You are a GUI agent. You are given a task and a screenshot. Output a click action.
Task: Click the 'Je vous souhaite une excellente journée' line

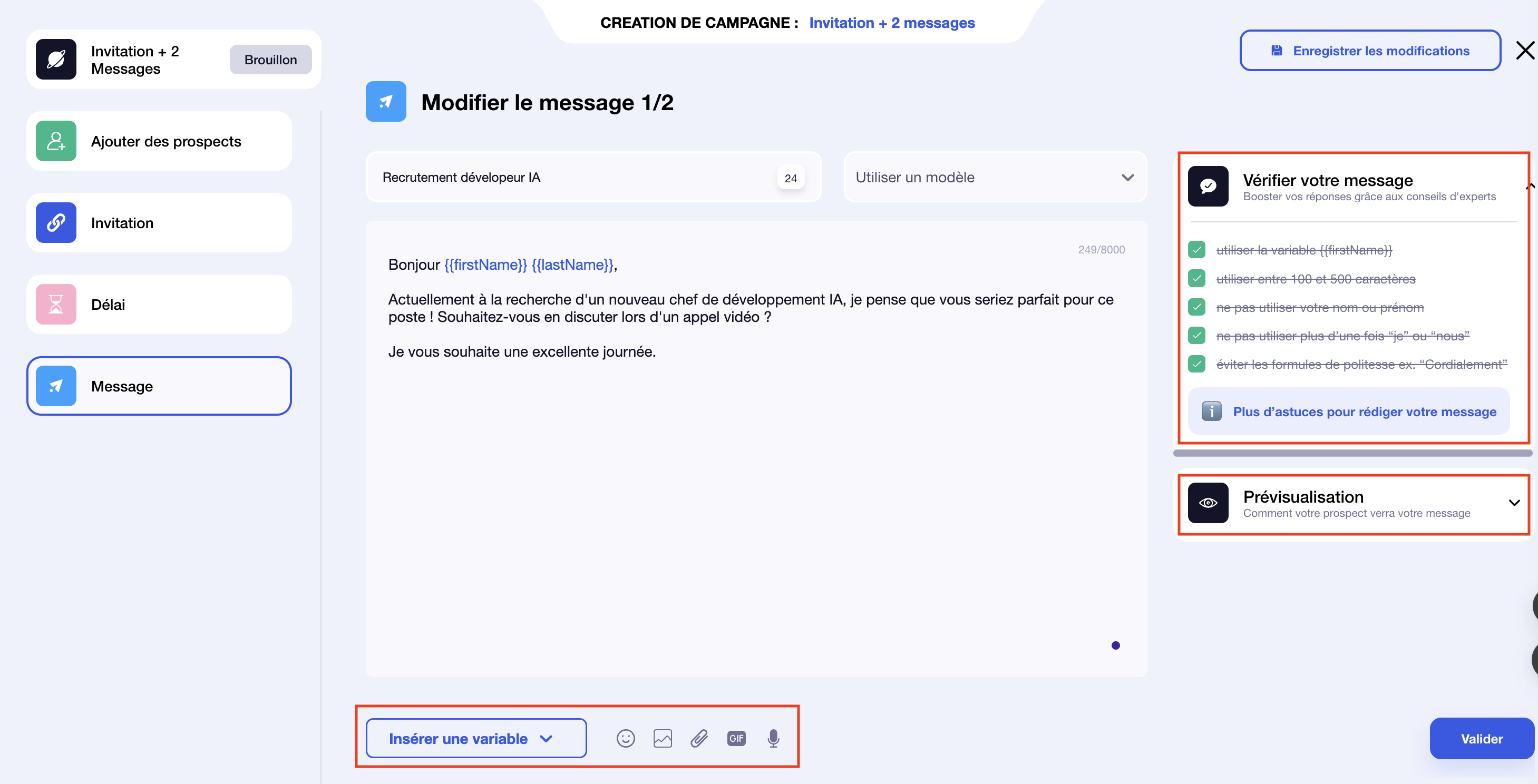522,351
